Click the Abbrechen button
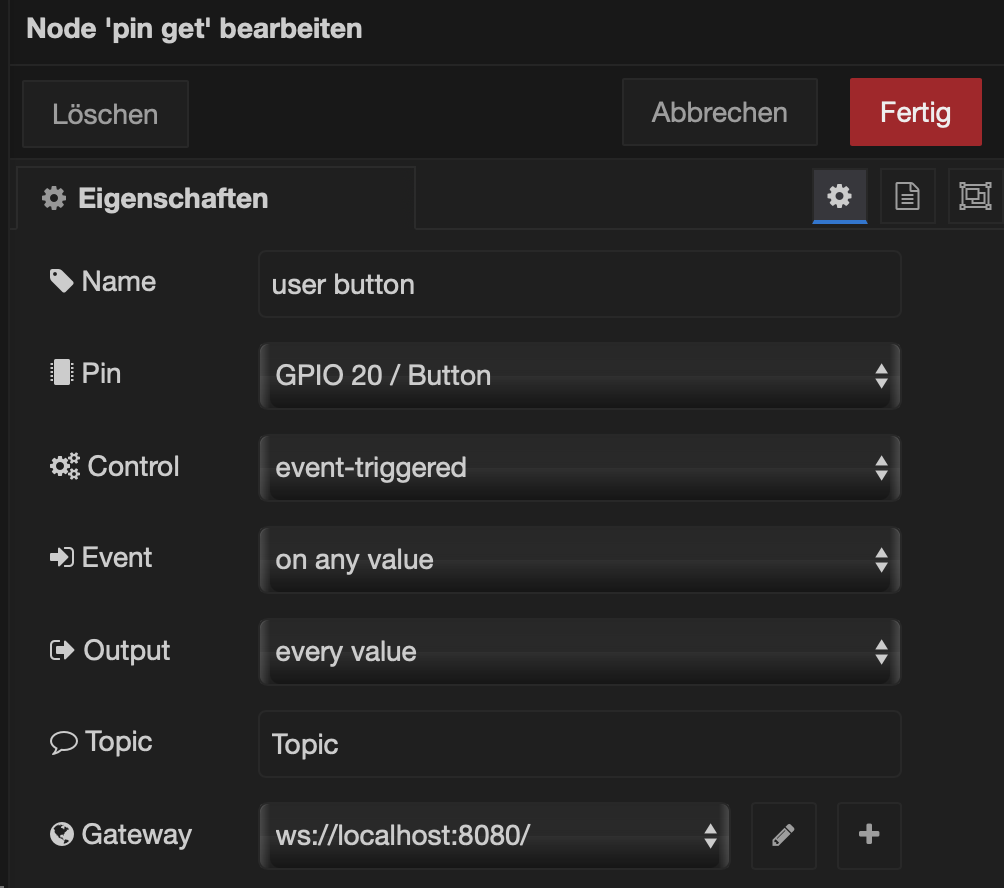The image size is (1004, 888). tap(719, 113)
